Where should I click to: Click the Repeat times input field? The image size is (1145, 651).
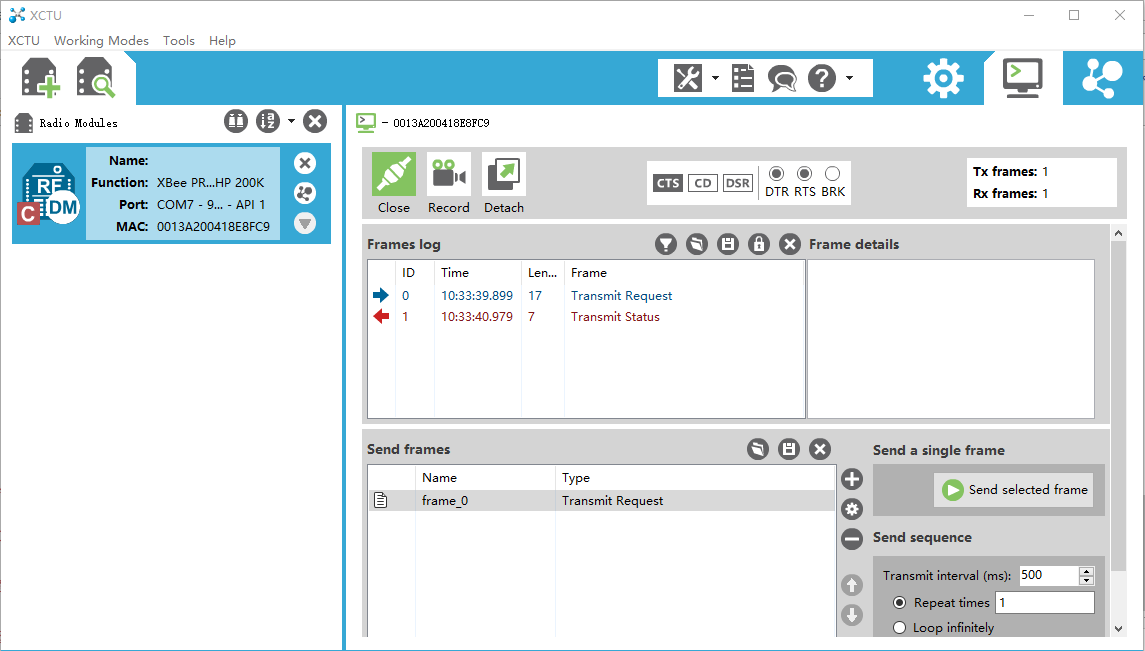pyautogui.click(x=1045, y=603)
